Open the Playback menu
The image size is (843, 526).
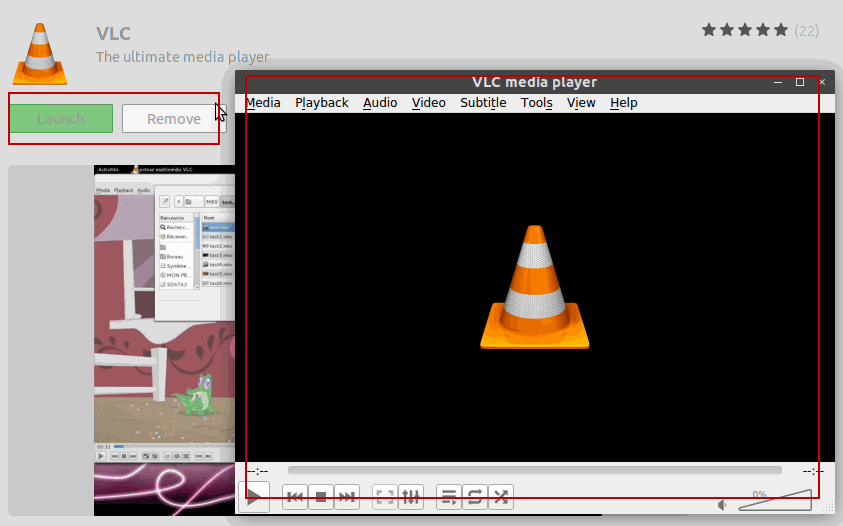[322, 103]
